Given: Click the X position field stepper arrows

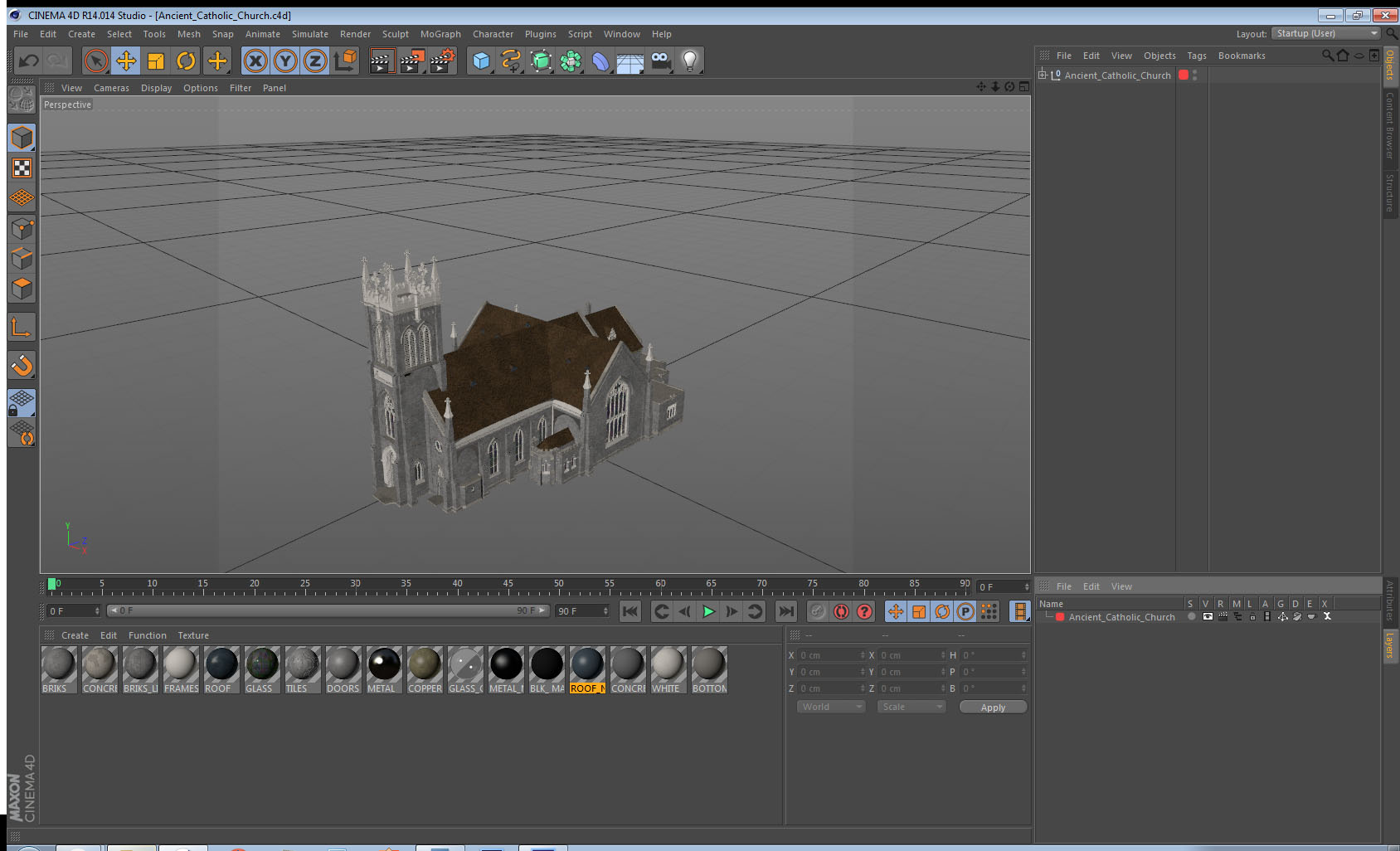Looking at the screenshot, I should pyautogui.click(x=863, y=655).
